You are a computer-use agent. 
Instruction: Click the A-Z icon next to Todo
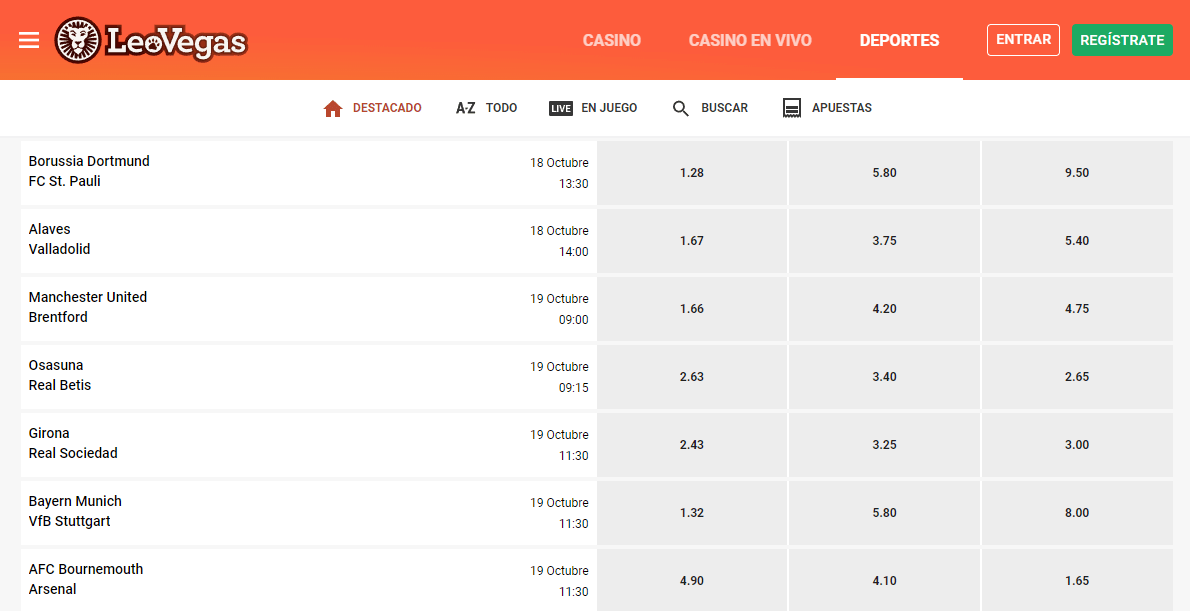click(x=466, y=107)
